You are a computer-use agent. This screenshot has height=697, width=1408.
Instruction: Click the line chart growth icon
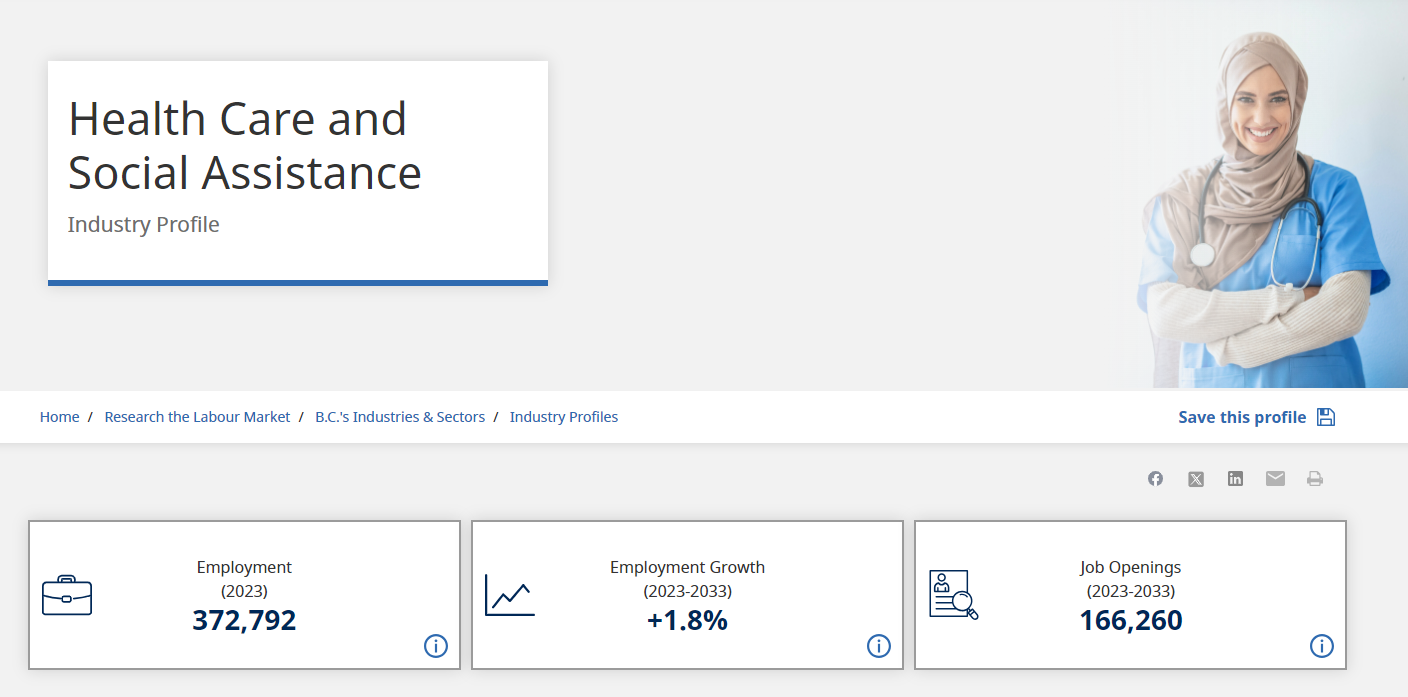coord(510,595)
